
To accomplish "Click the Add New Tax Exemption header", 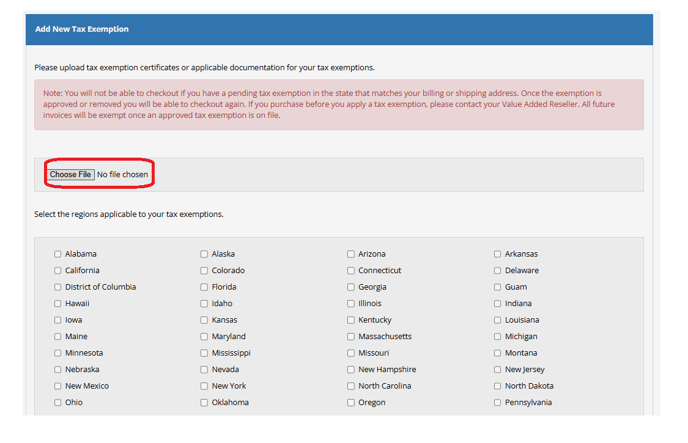I will 82,29.
